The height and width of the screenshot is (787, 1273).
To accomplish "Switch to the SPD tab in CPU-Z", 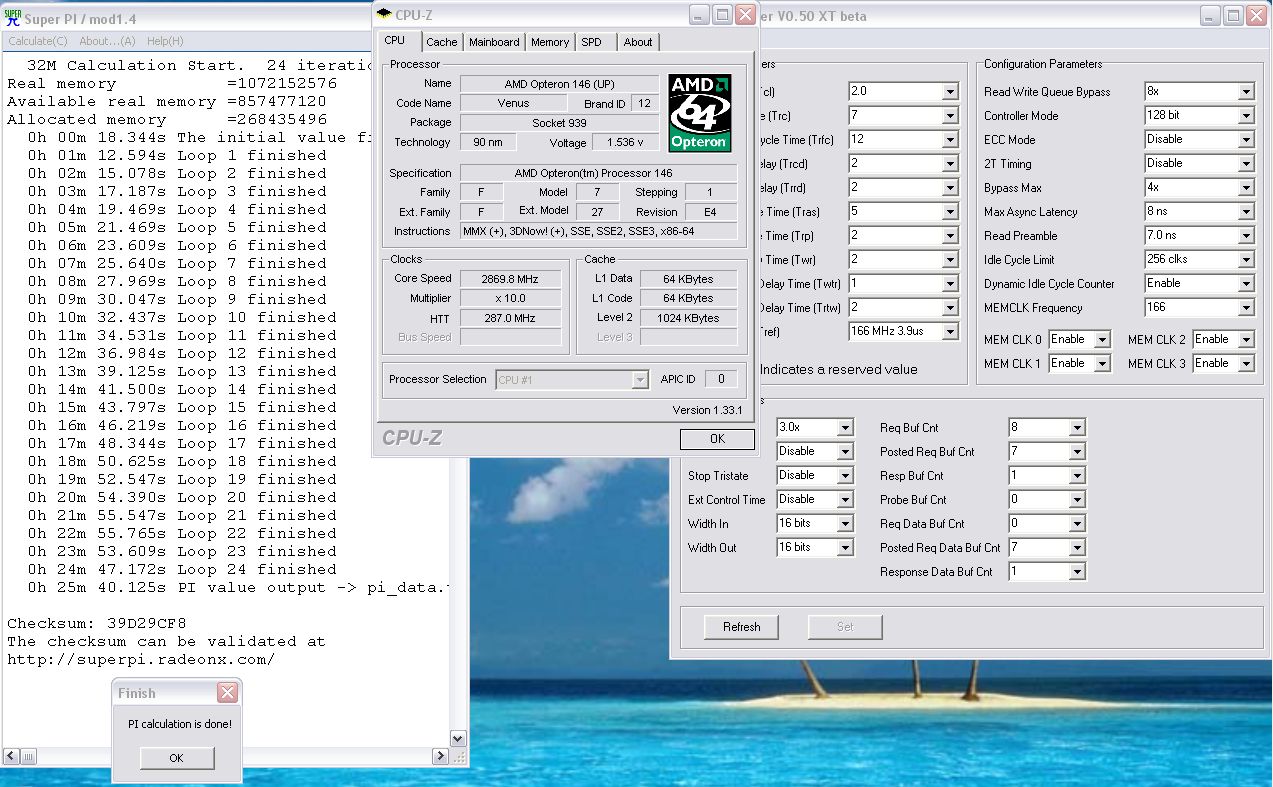I will tap(592, 42).
